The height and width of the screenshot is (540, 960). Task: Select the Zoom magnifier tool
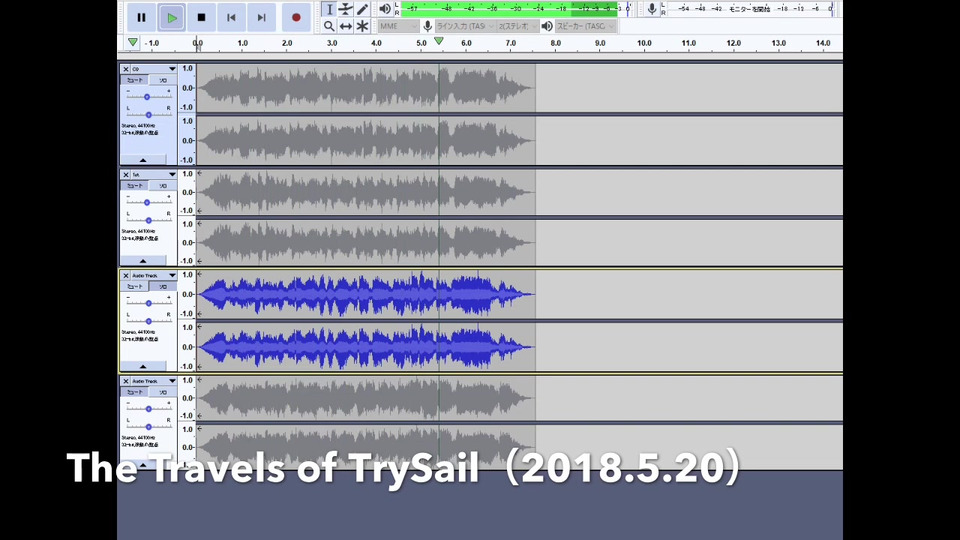(x=329, y=26)
